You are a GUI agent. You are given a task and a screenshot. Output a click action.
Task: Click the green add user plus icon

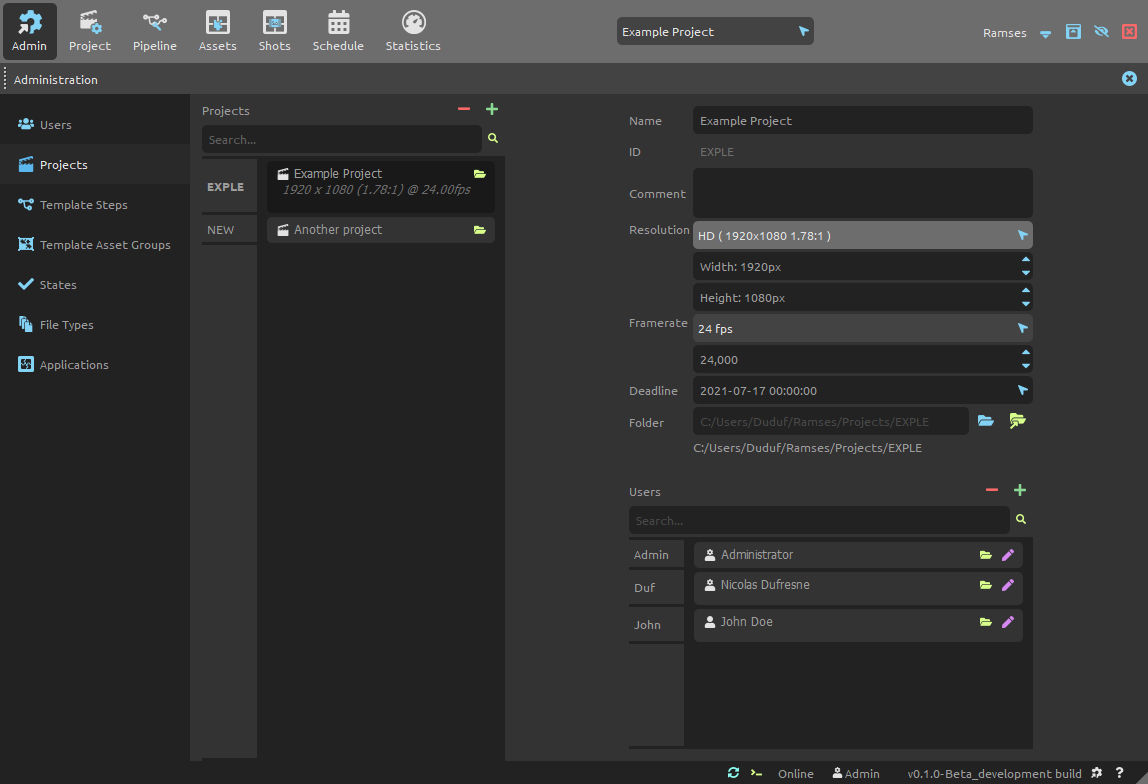pos(1020,490)
